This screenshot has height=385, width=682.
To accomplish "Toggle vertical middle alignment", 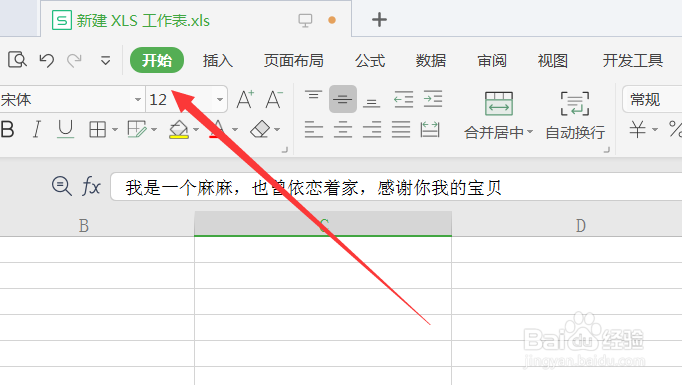I will 343,99.
